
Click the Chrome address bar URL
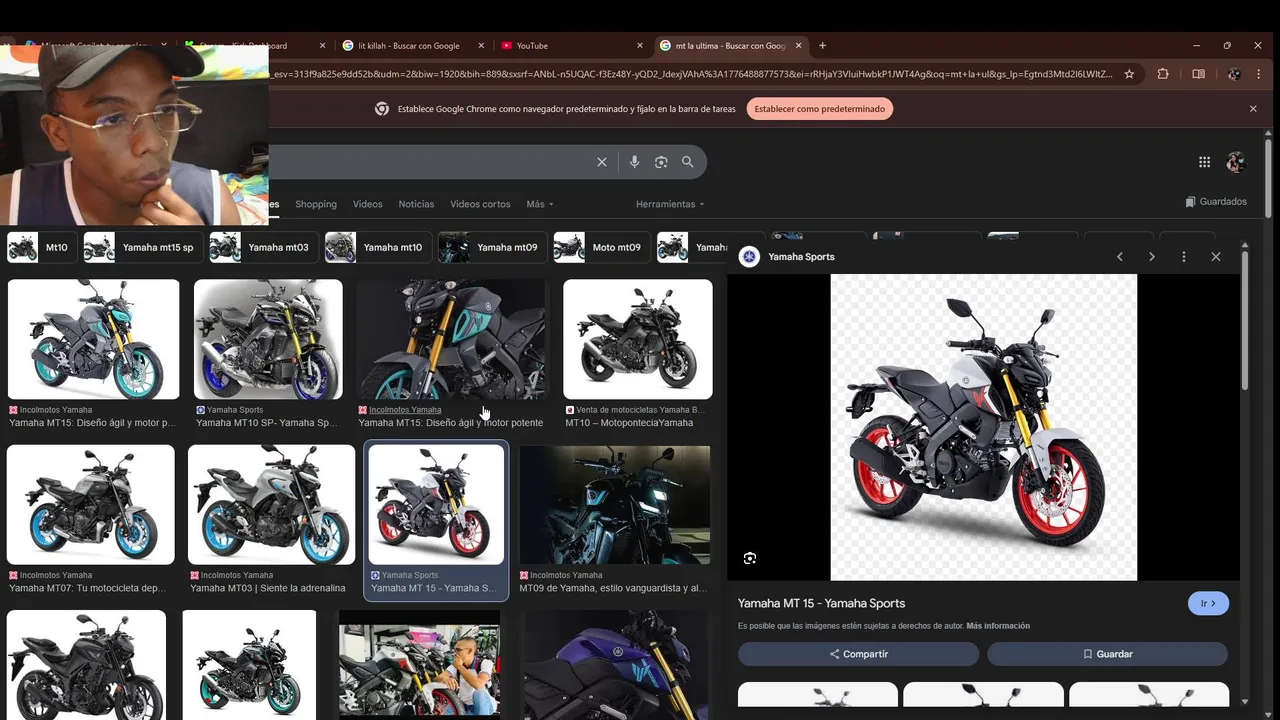[x=690, y=74]
